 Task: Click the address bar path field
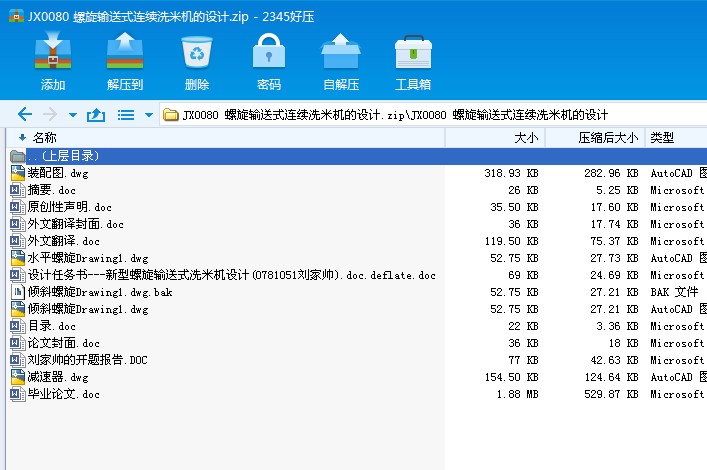point(433,115)
